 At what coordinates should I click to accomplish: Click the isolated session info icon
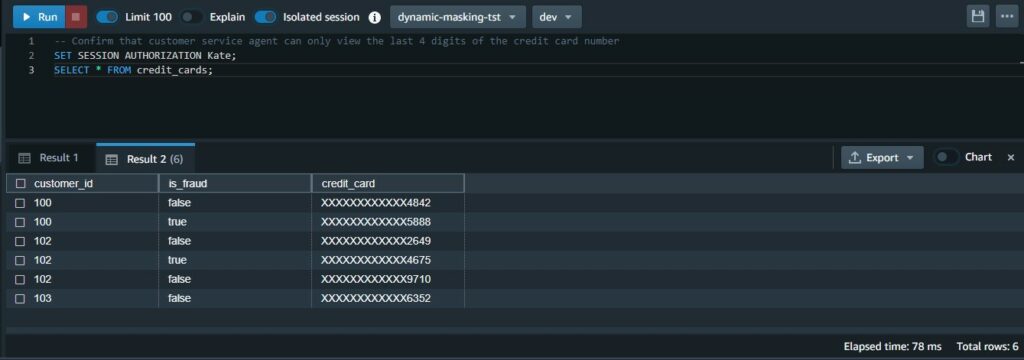click(x=374, y=18)
